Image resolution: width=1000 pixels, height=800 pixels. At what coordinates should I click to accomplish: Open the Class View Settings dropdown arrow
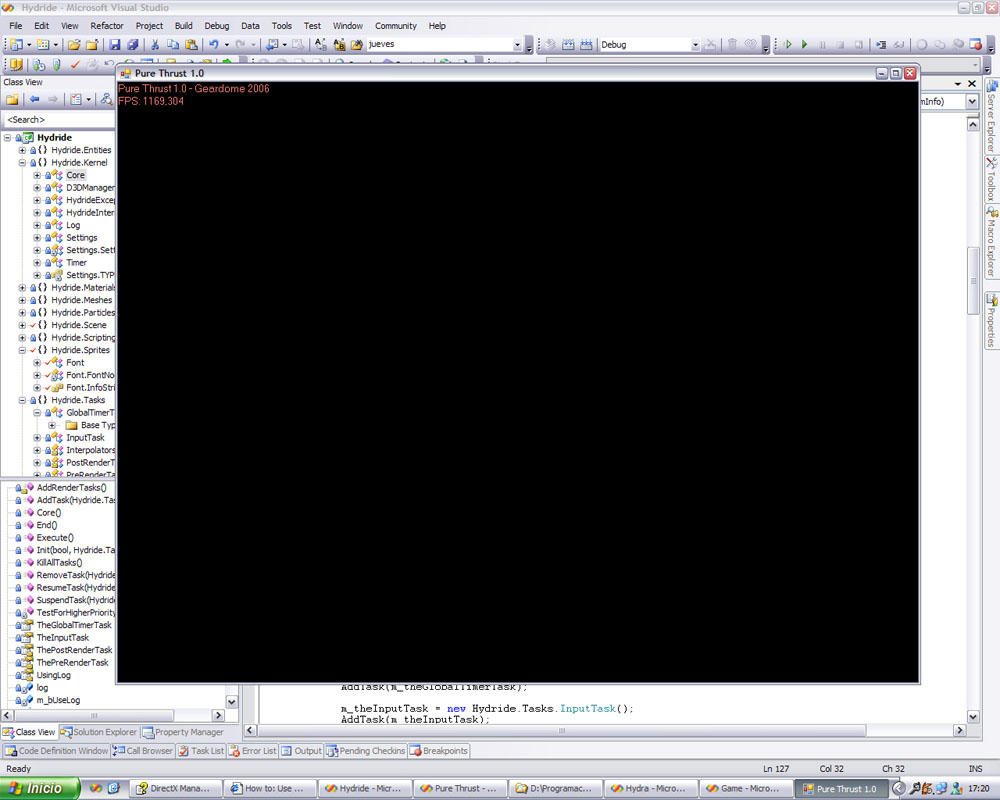coord(89,99)
